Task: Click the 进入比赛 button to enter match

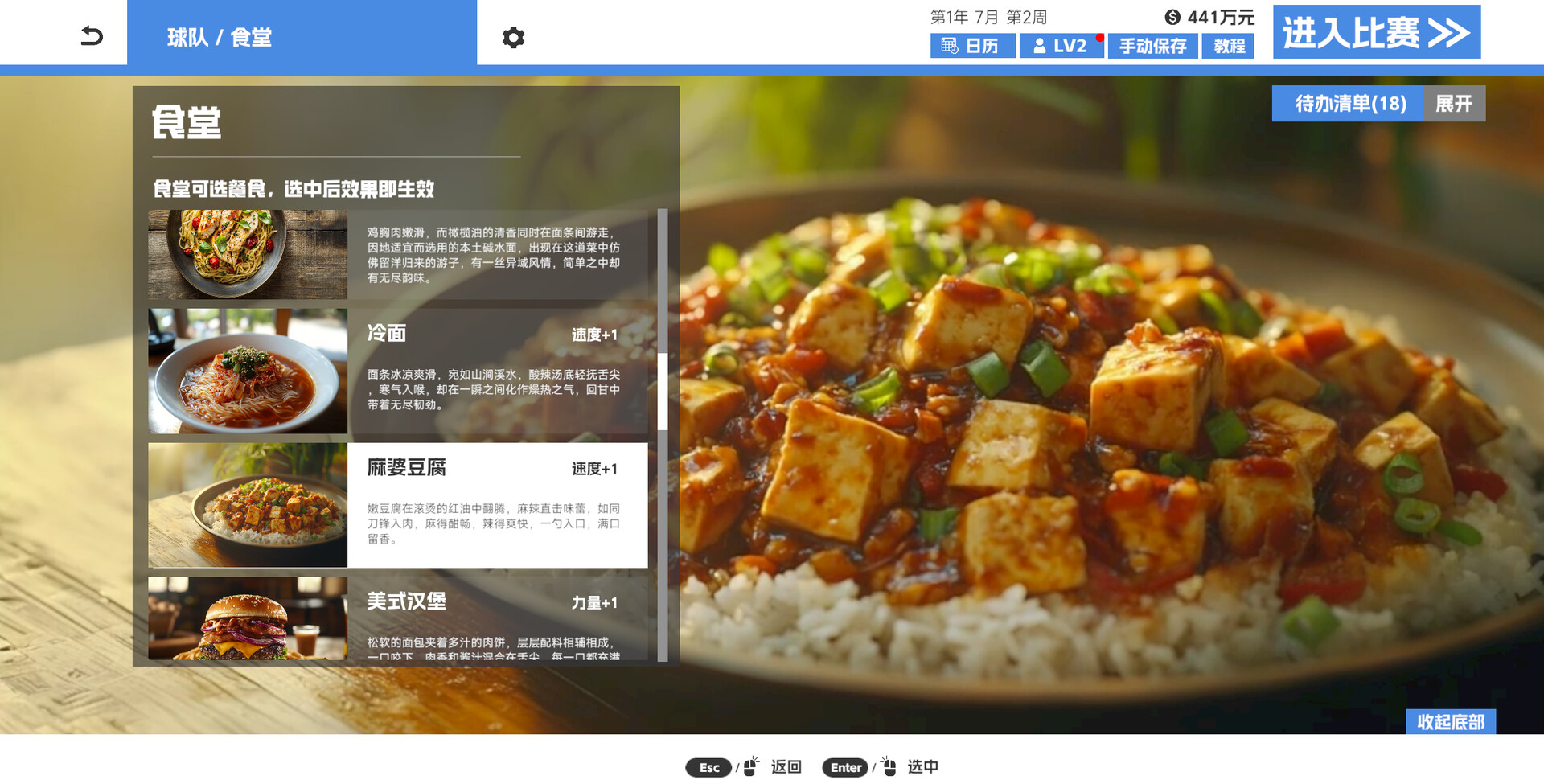Action: 1376,32
